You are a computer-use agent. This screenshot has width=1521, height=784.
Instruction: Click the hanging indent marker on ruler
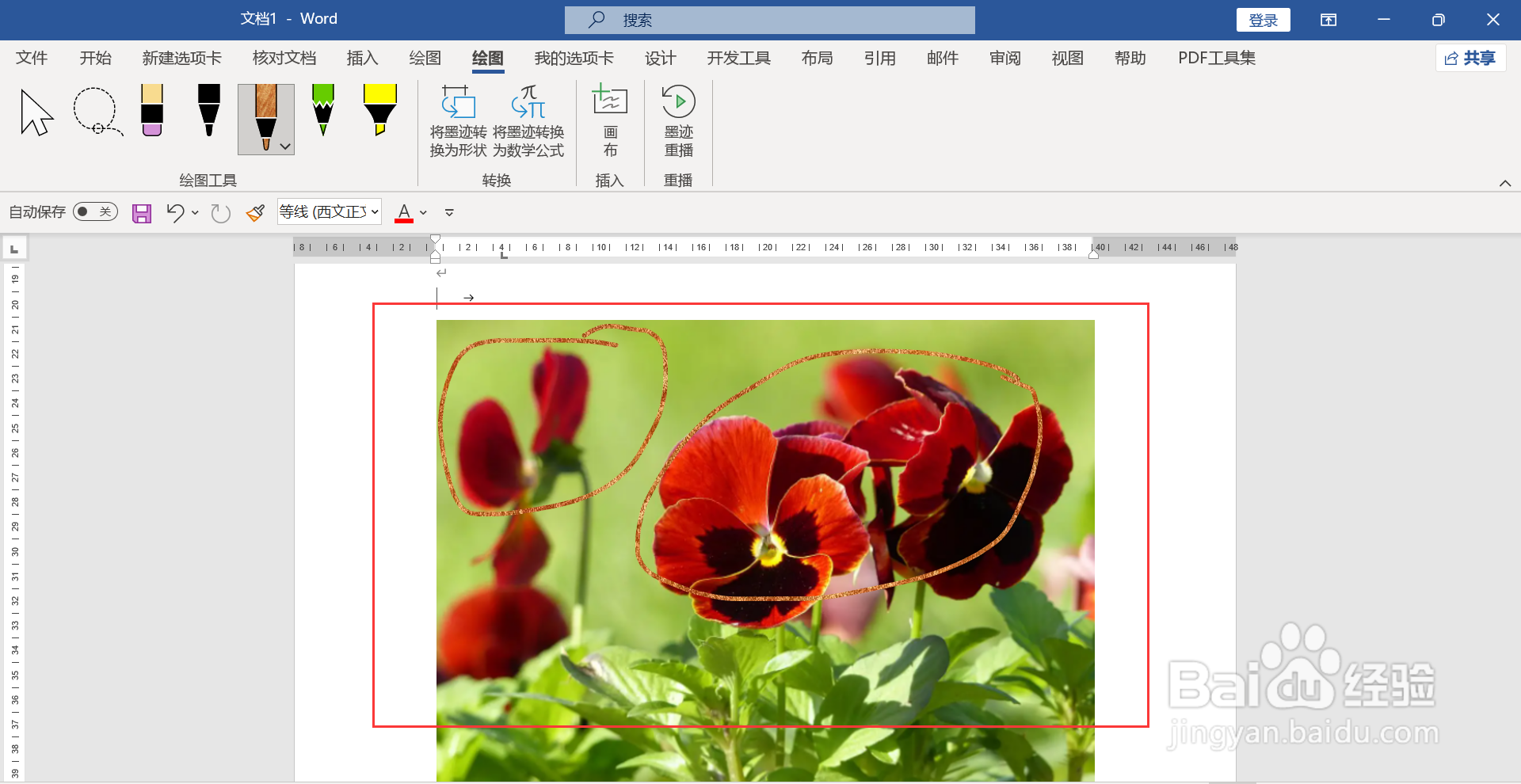click(435, 253)
